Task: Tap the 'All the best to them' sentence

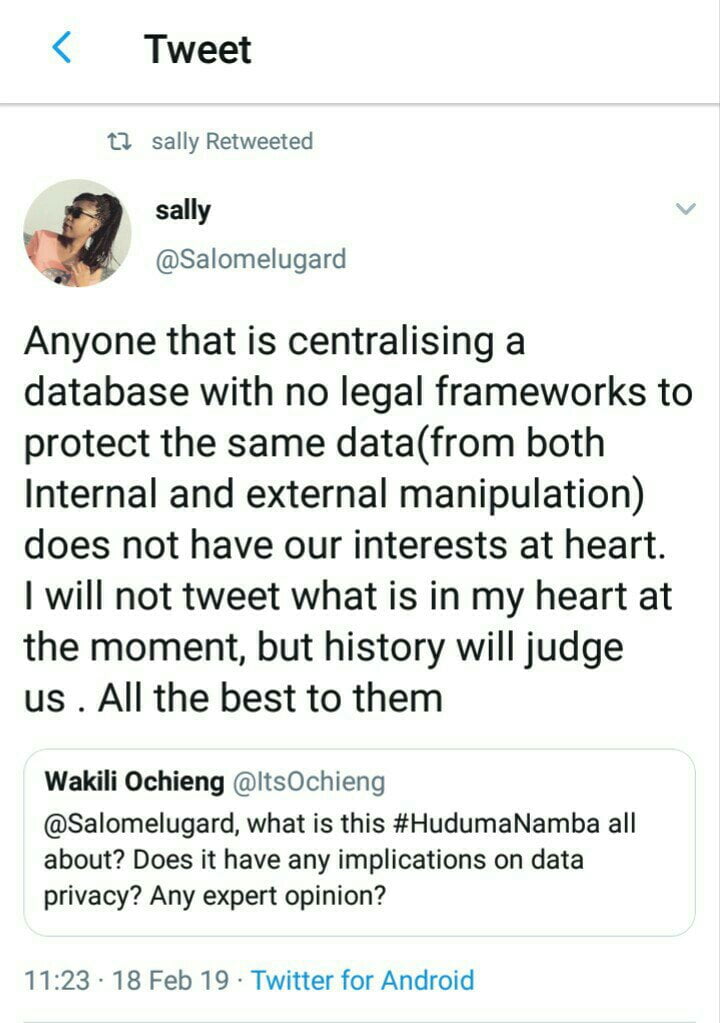Action: (x=271, y=697)
